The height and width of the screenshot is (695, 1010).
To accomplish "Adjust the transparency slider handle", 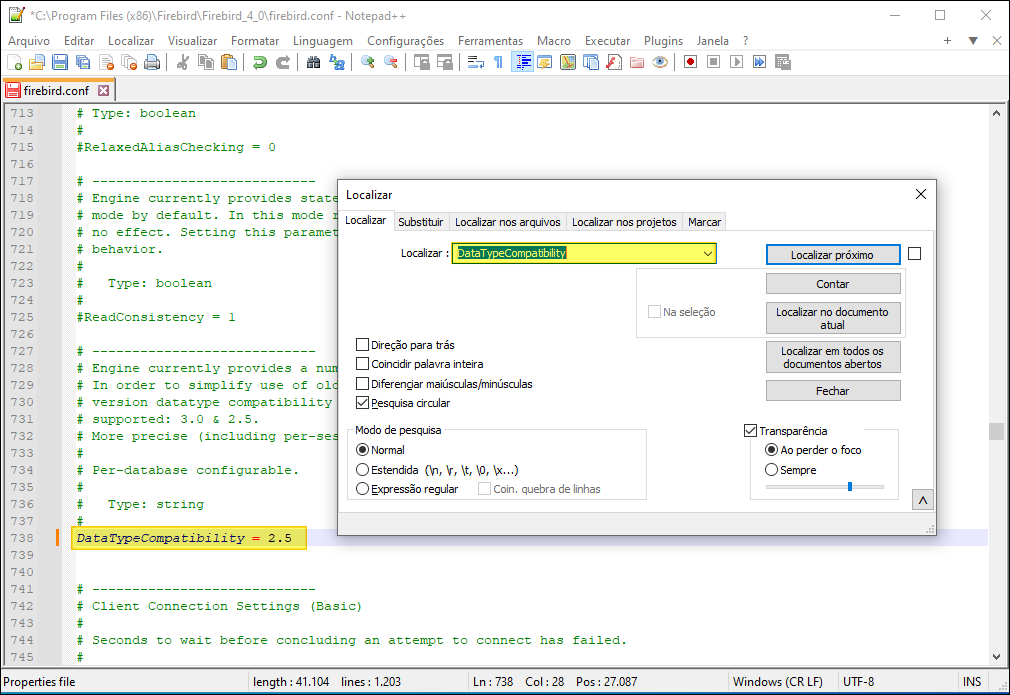I will [x=850, y=487].
